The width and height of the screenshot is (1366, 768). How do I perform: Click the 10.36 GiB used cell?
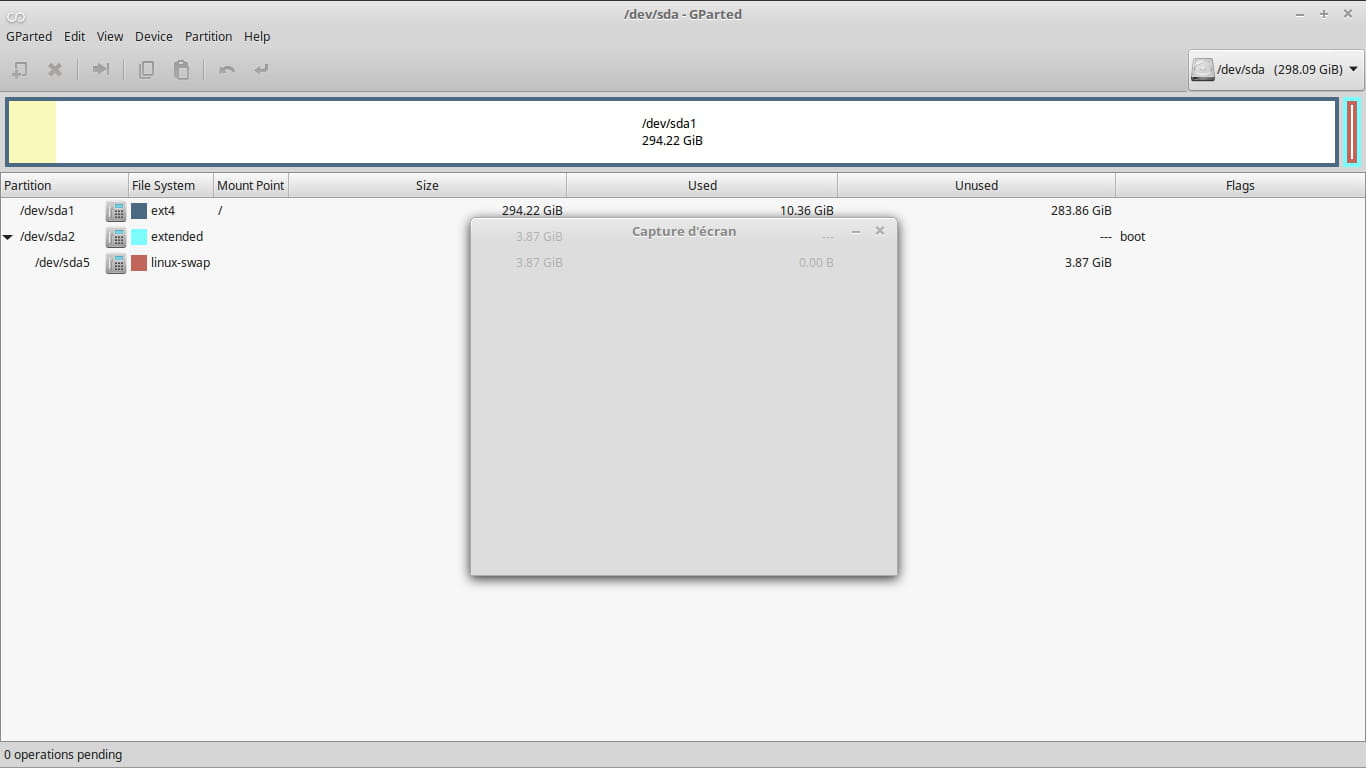(807, 211)
